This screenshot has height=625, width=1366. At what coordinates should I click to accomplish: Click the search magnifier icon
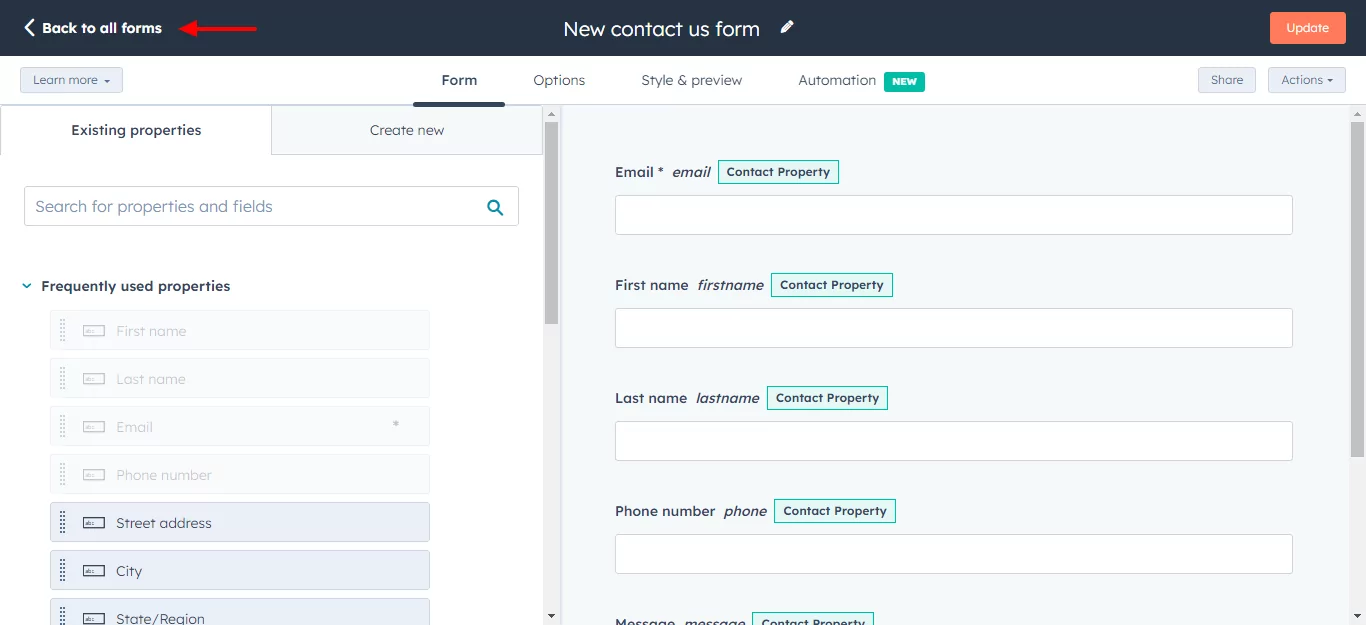[495, 207]
